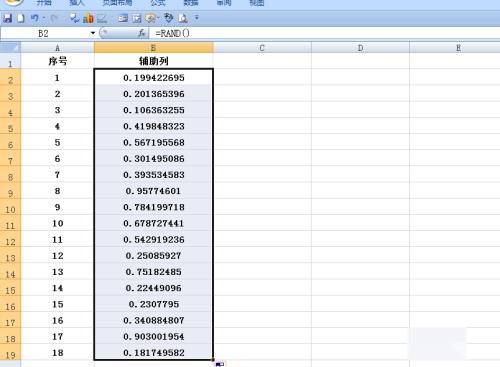Open the 公式 (Formulas) ribbon tab
Viewport: 500px width, 367px height.
point(158,3)
